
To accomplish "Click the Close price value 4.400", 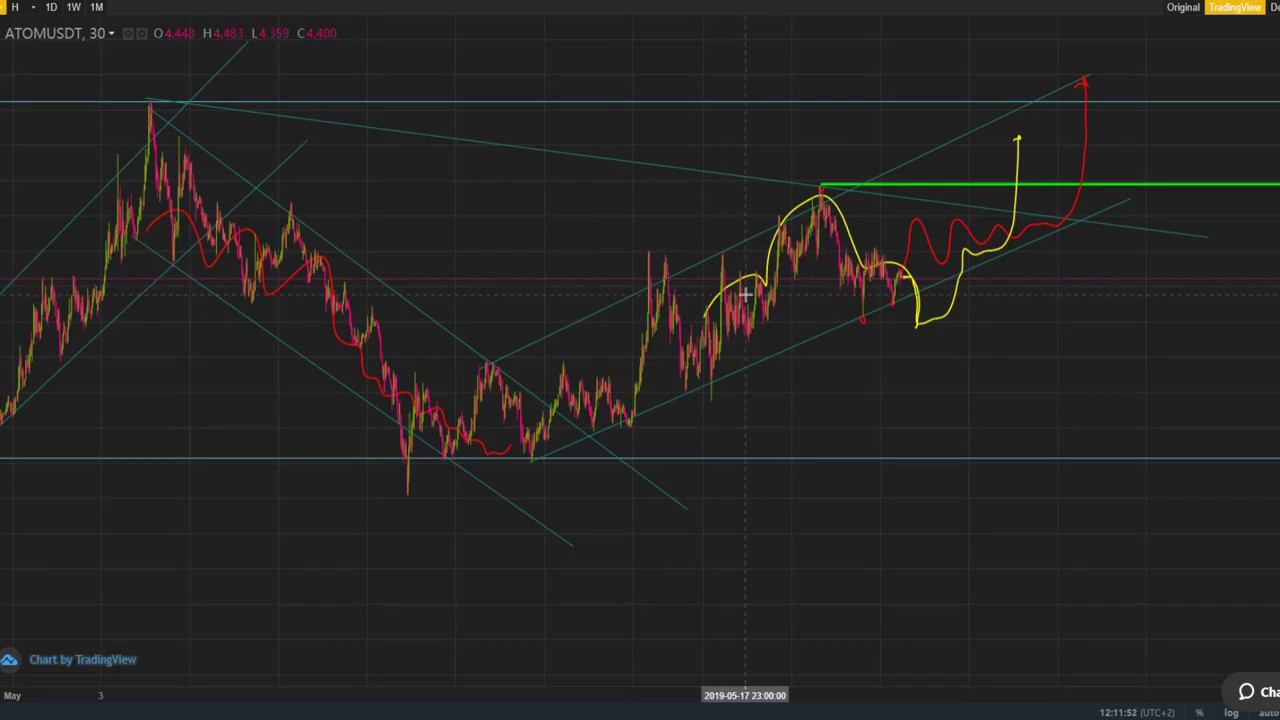I will 321,34.
